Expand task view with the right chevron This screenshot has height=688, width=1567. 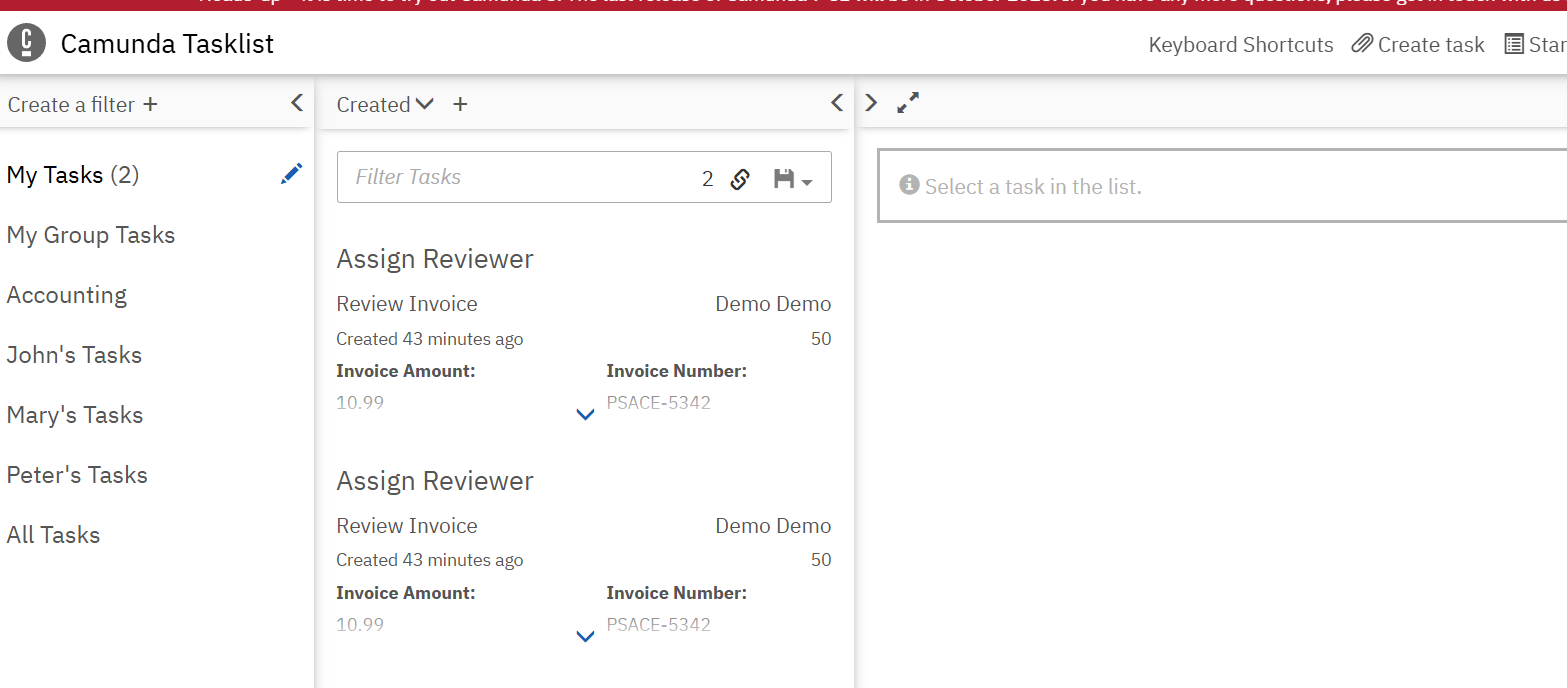871,102
